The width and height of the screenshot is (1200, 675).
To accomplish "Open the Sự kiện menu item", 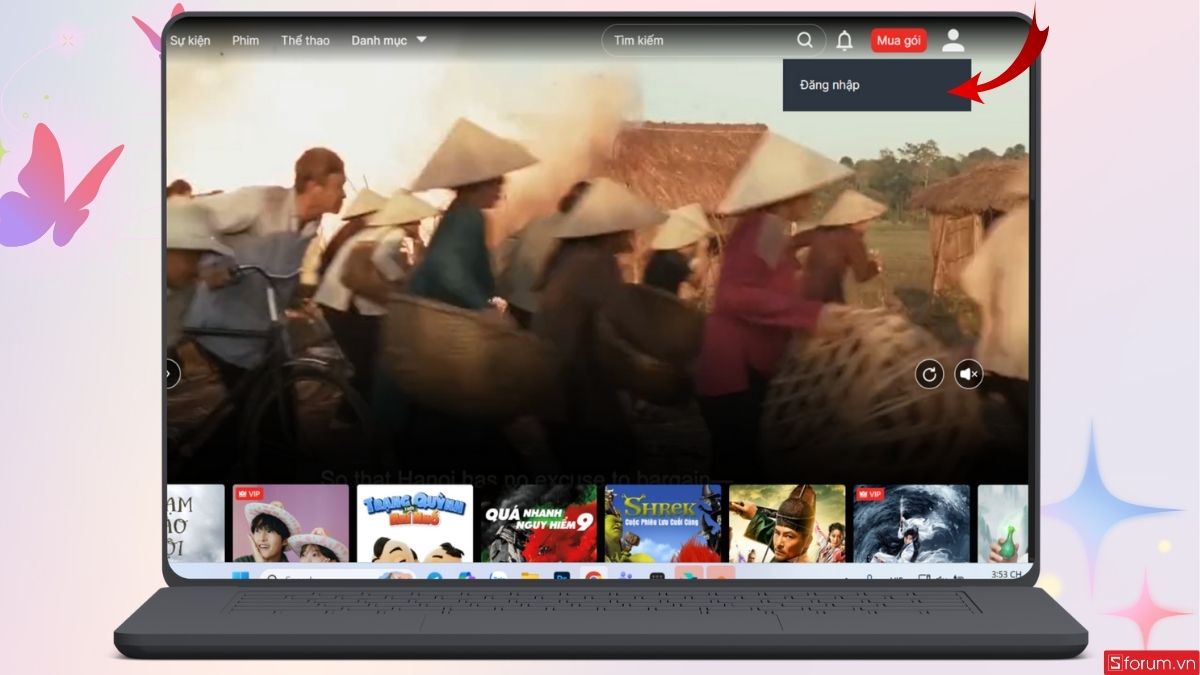I will coord(190,41).
